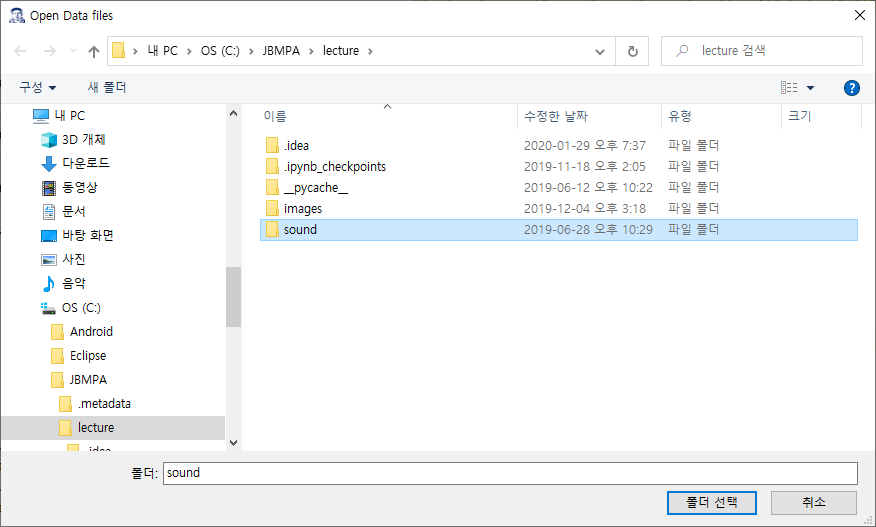Open recent locations dropdown arrow
The width and height of the screenshot is (876, 527).
(73, 51)
